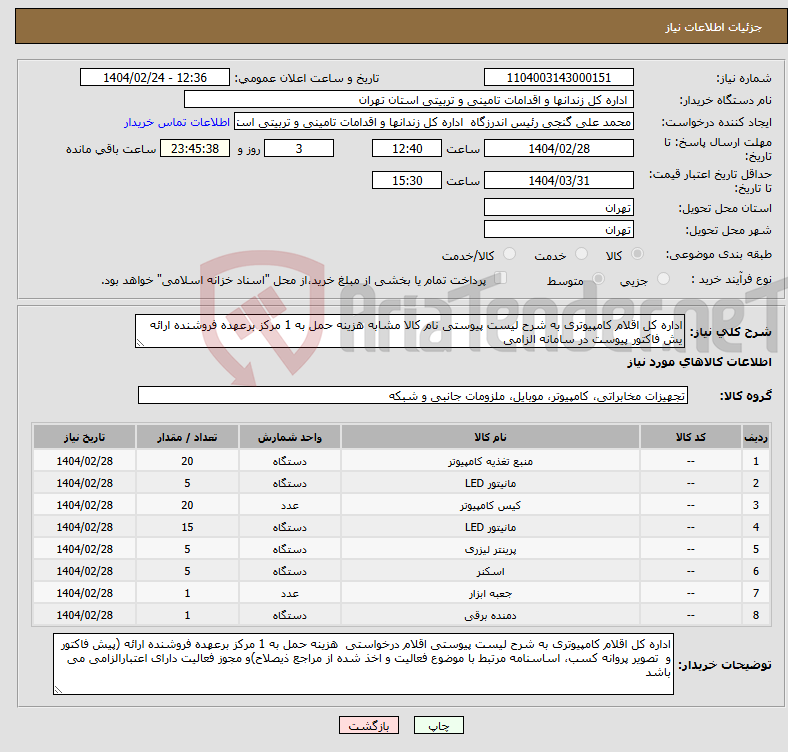Click the واحد شمارش column header
This screenshot has width=788, height=752.
[289, 437]
